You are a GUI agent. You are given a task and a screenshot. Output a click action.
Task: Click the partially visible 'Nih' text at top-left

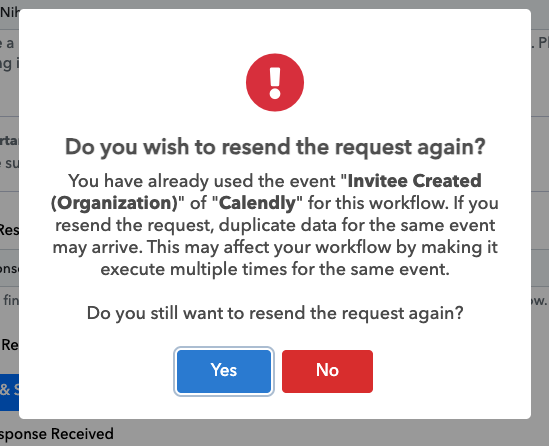pos(9,12)
